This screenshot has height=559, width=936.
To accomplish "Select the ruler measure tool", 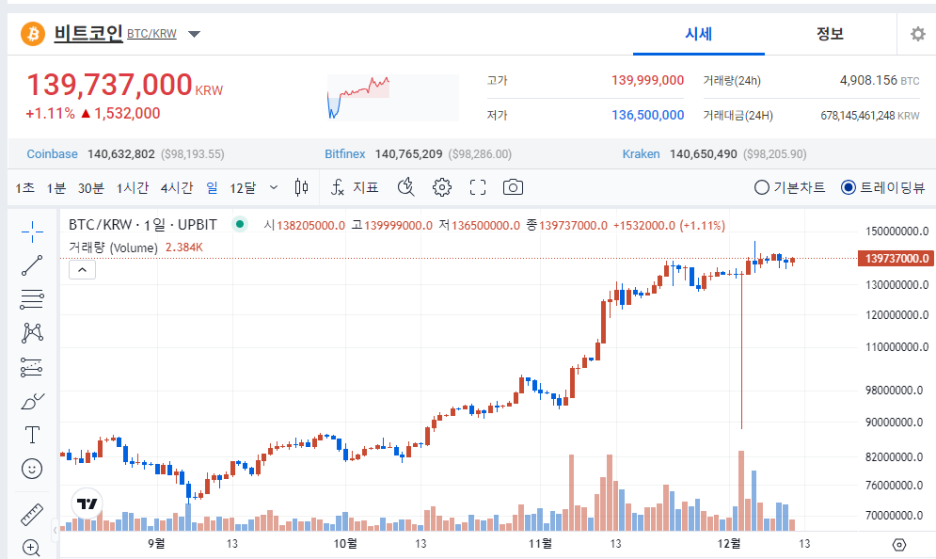I will [32, 514].
